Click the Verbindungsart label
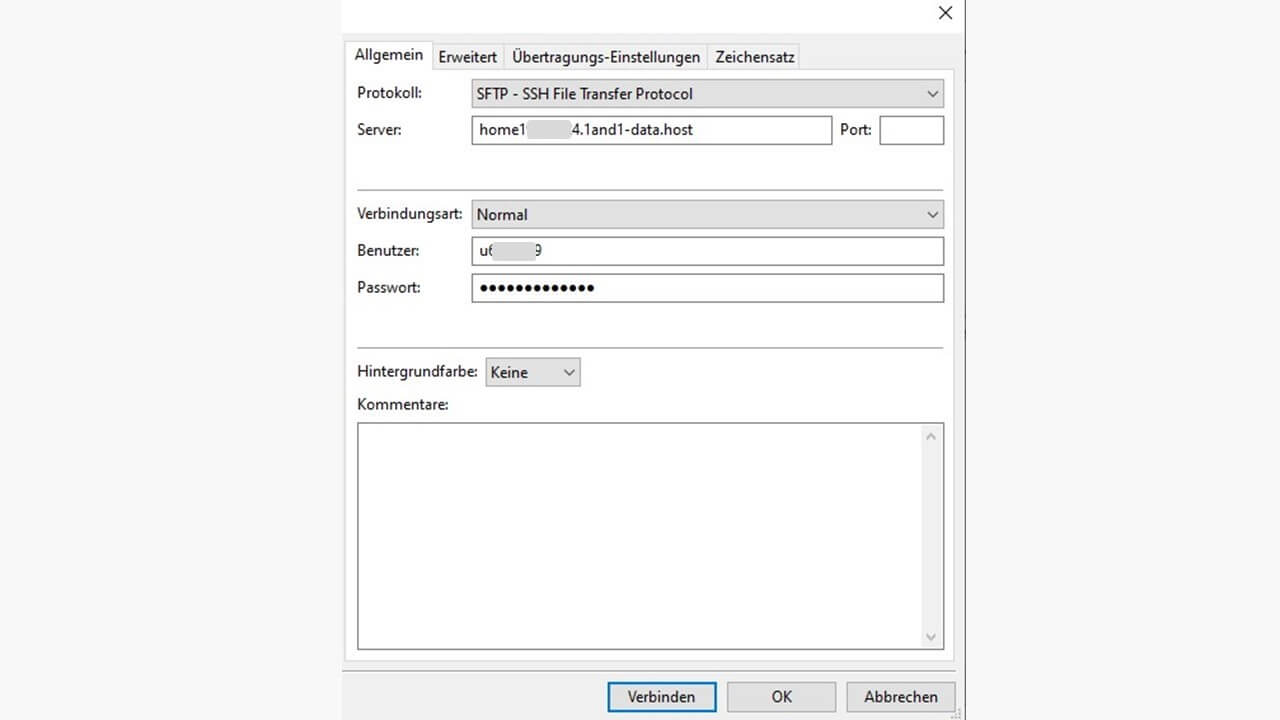The height and width of the screenshot is (720, 1280). tap(410, 214)
